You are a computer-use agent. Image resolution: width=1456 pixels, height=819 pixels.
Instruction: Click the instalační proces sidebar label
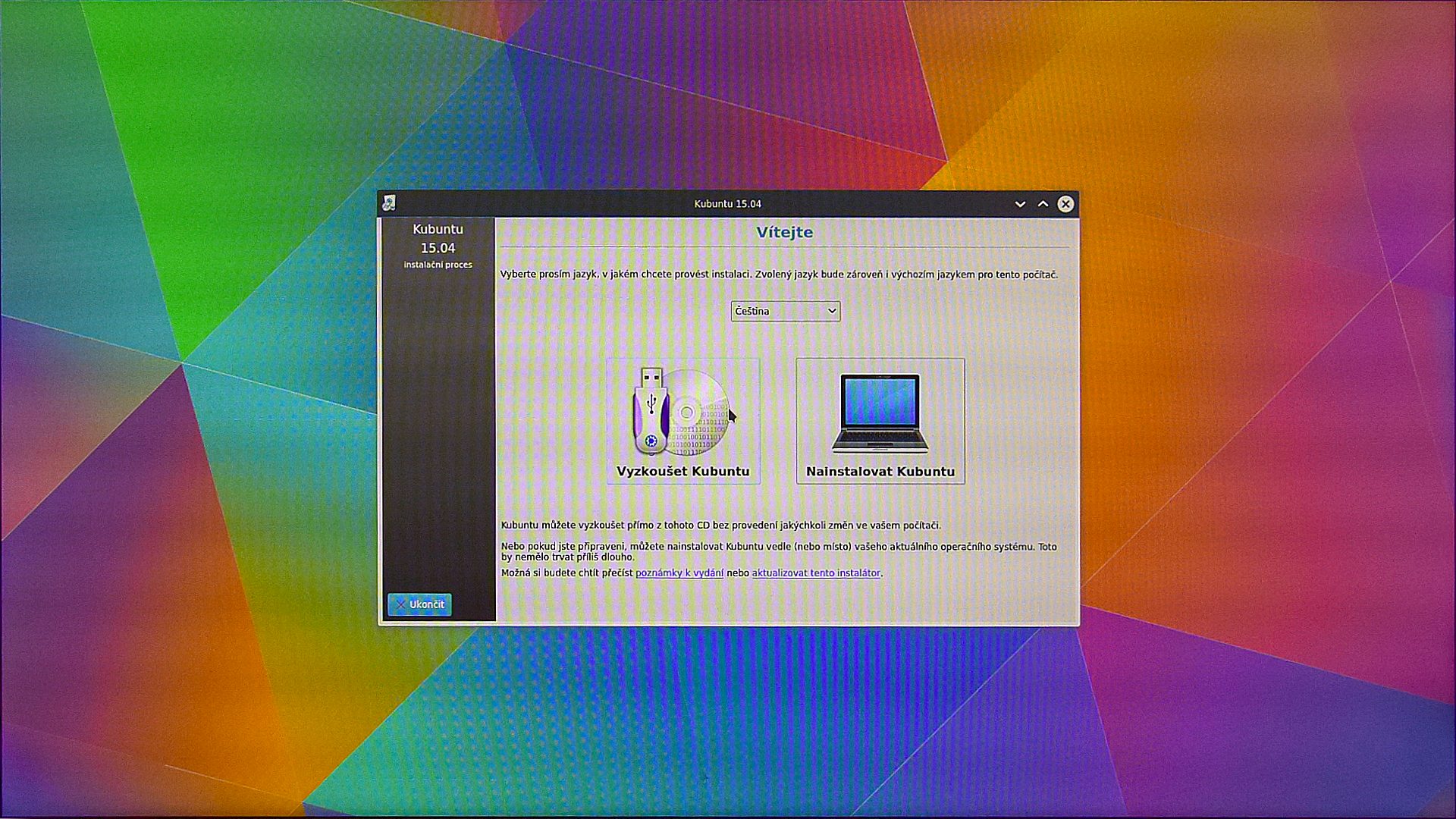[x=438, y=265]
